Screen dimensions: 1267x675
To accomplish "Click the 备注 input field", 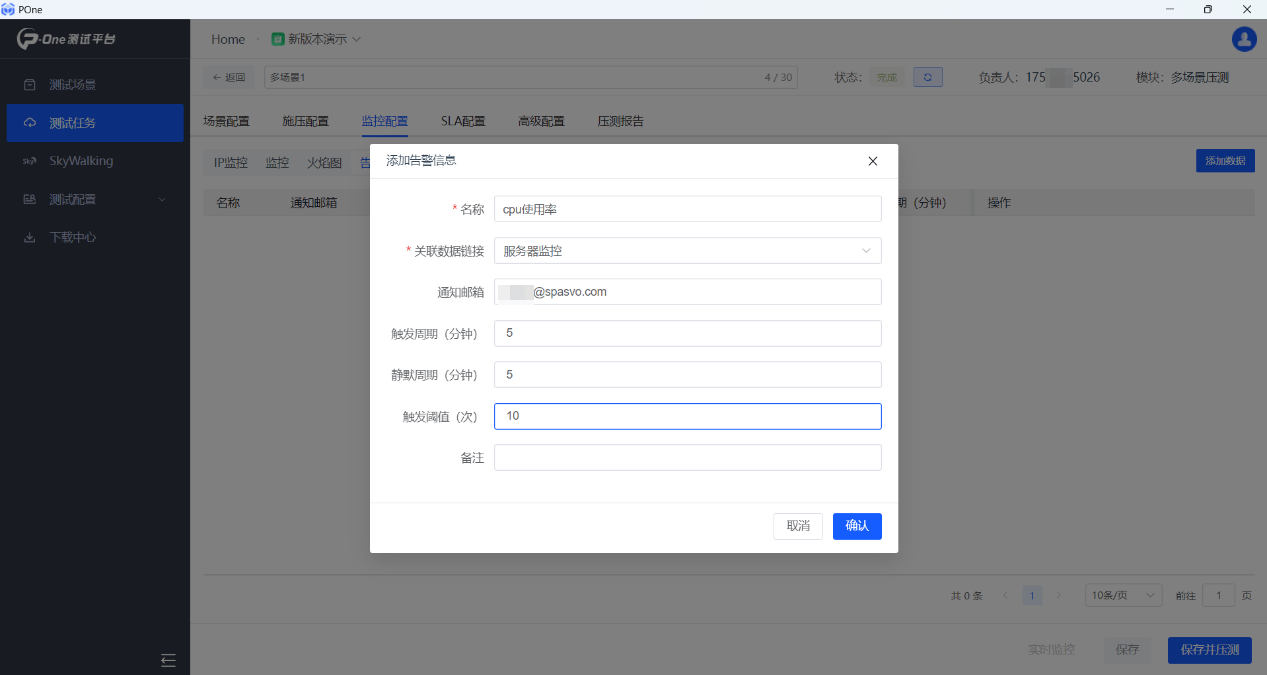I will (x=687, y=457).
